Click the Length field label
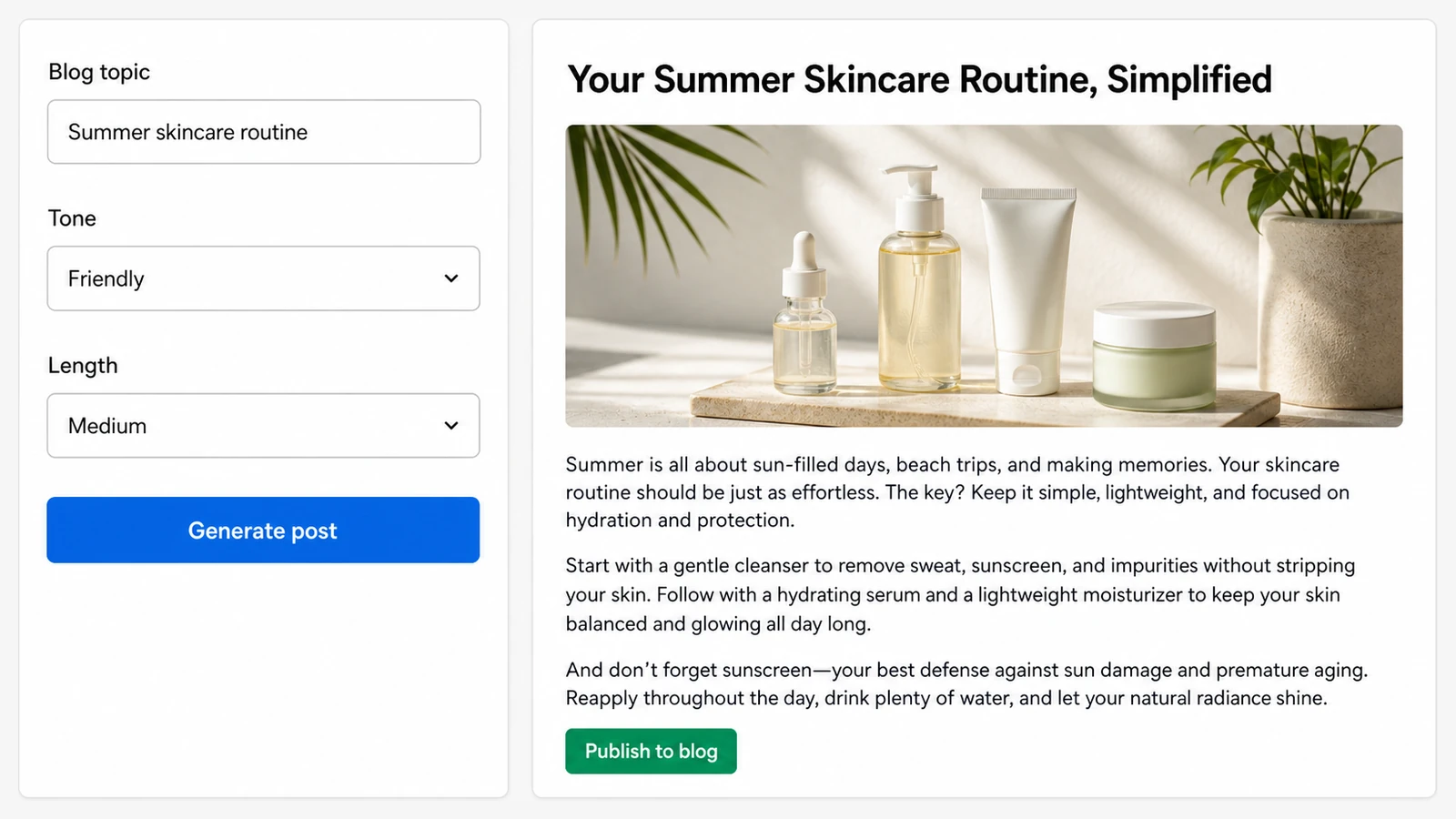The image size is (1456, 819). point(83,366)
